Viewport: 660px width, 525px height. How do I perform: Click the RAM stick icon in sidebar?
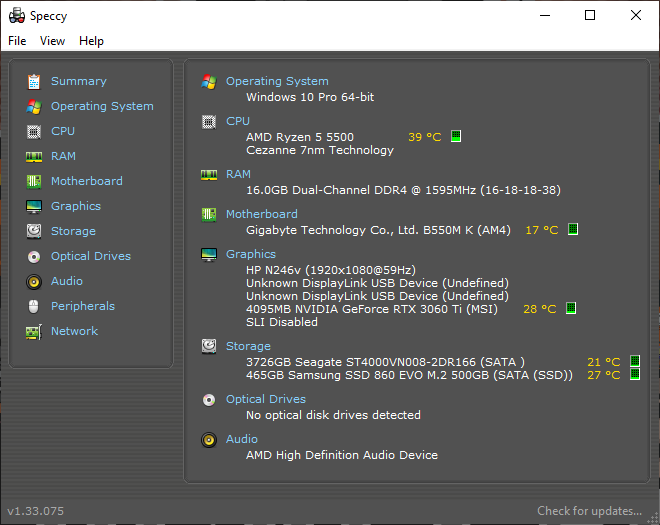(34, 157)
